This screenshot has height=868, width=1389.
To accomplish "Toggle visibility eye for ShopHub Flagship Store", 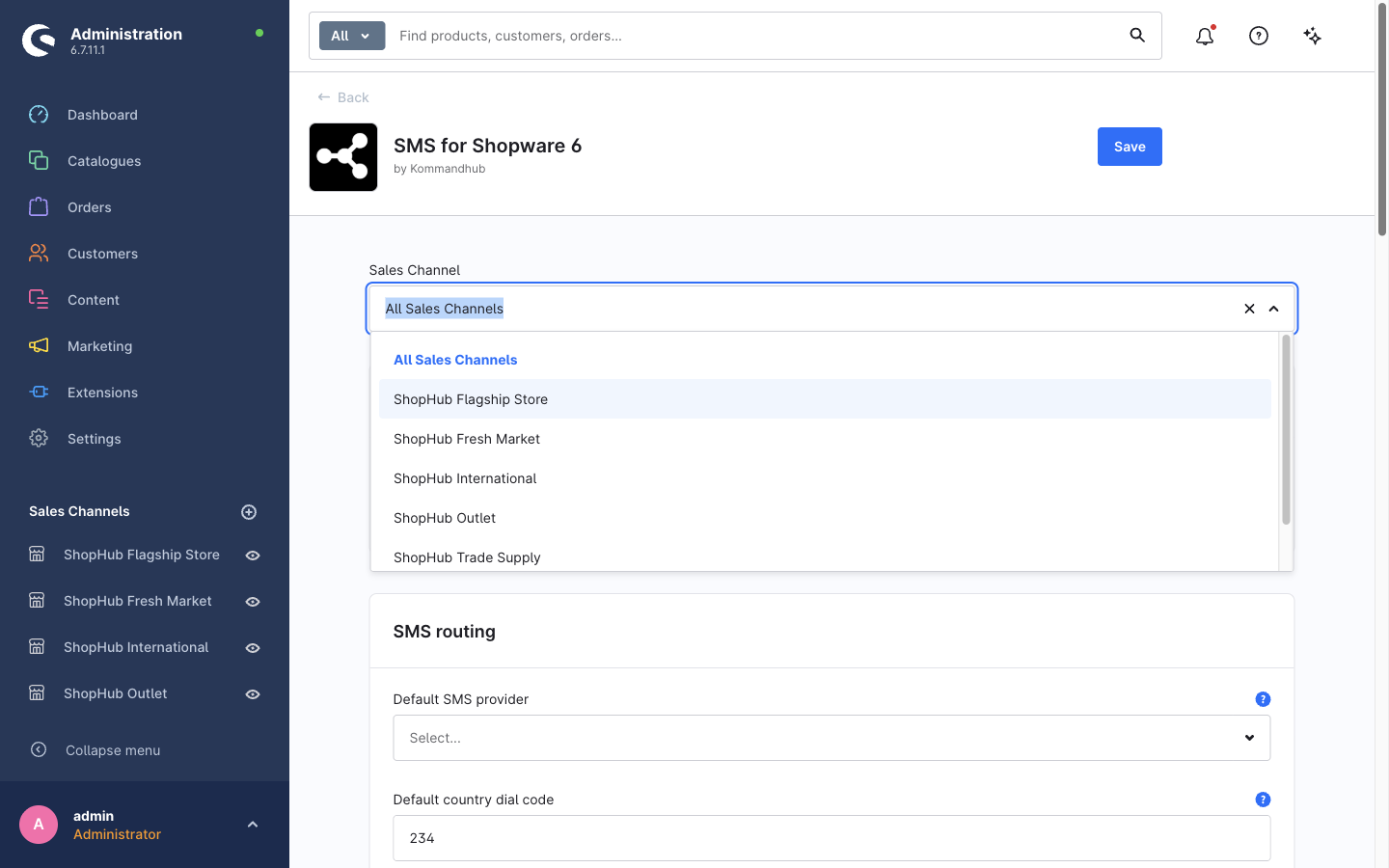I will [x=253, y=556].
